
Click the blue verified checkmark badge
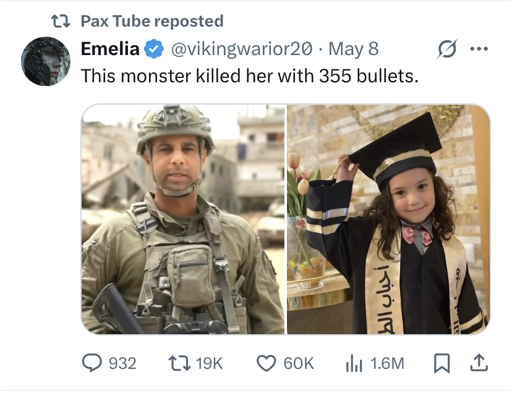[x=154, y=49]
